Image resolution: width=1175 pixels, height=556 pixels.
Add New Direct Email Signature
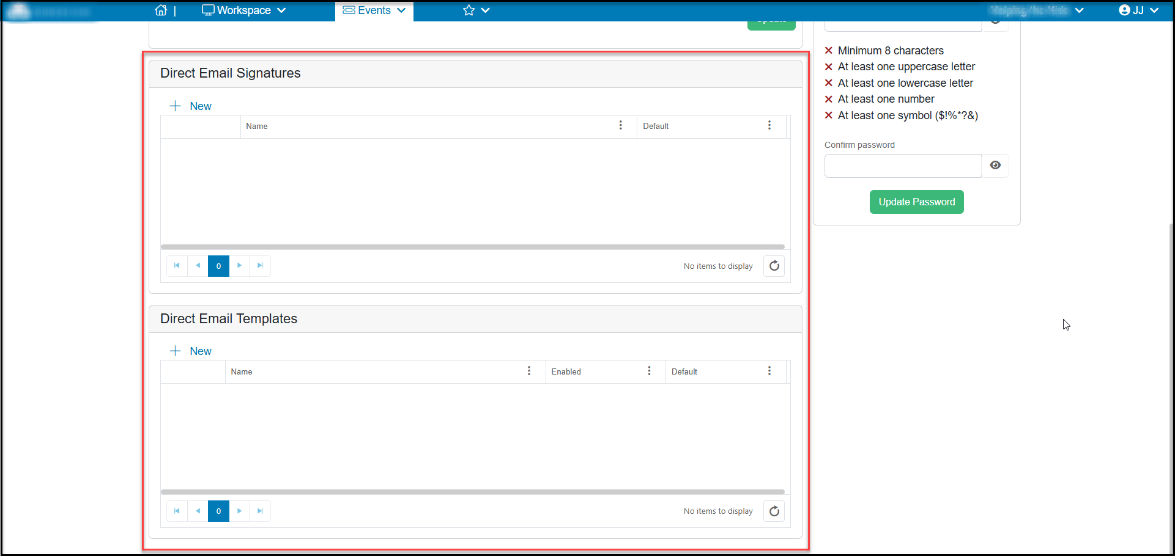tap(191, 106)
